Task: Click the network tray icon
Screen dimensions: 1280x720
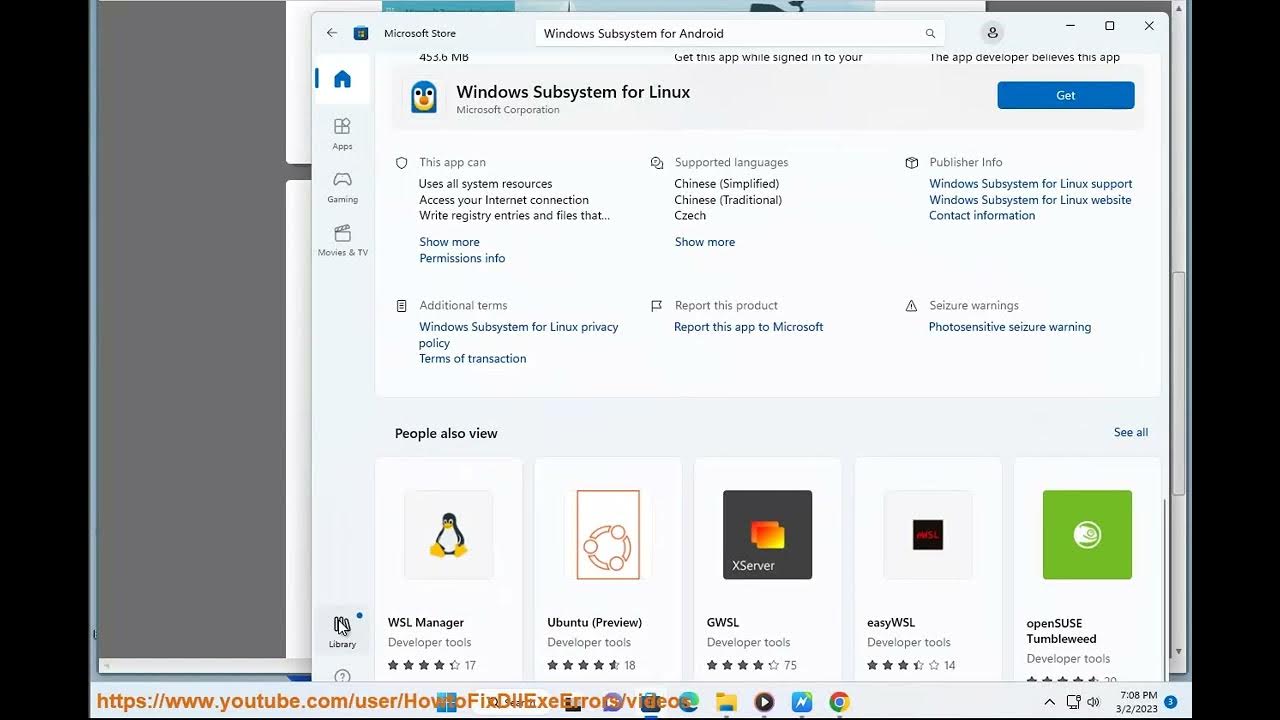Action: coord(1073,702)
